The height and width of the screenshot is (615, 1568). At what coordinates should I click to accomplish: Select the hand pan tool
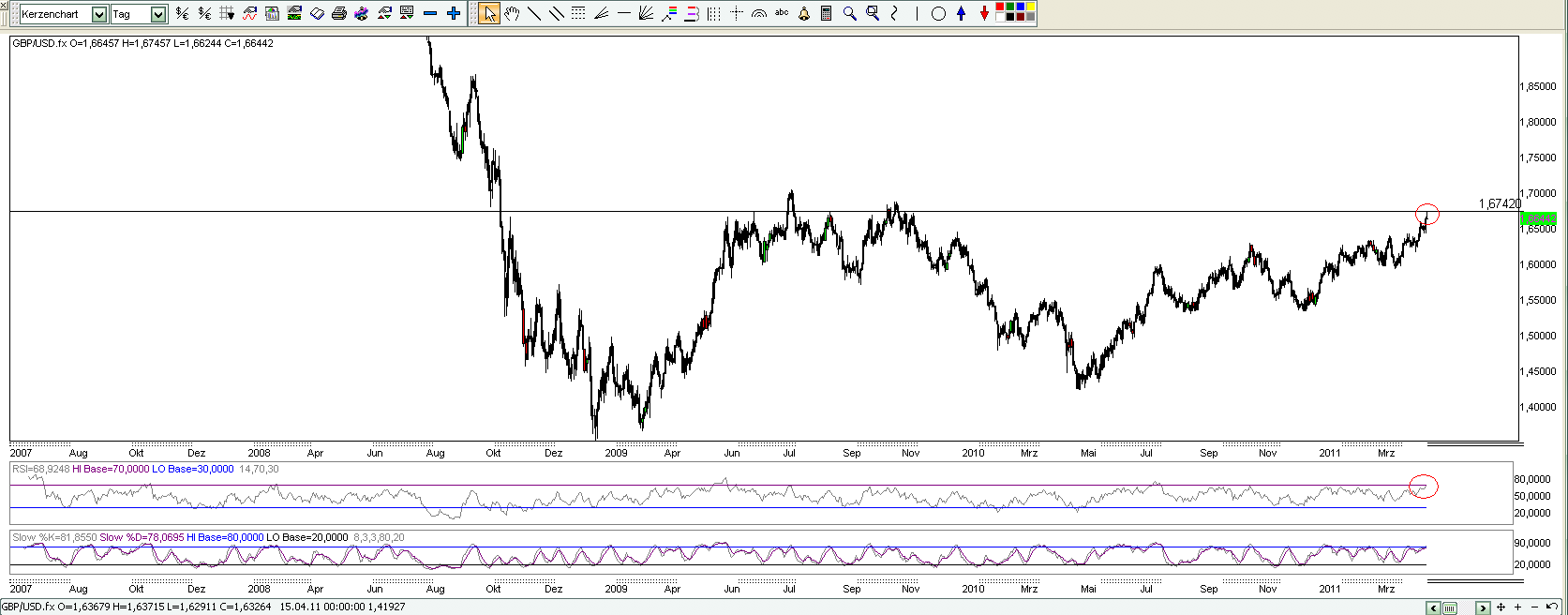[512, 13]
